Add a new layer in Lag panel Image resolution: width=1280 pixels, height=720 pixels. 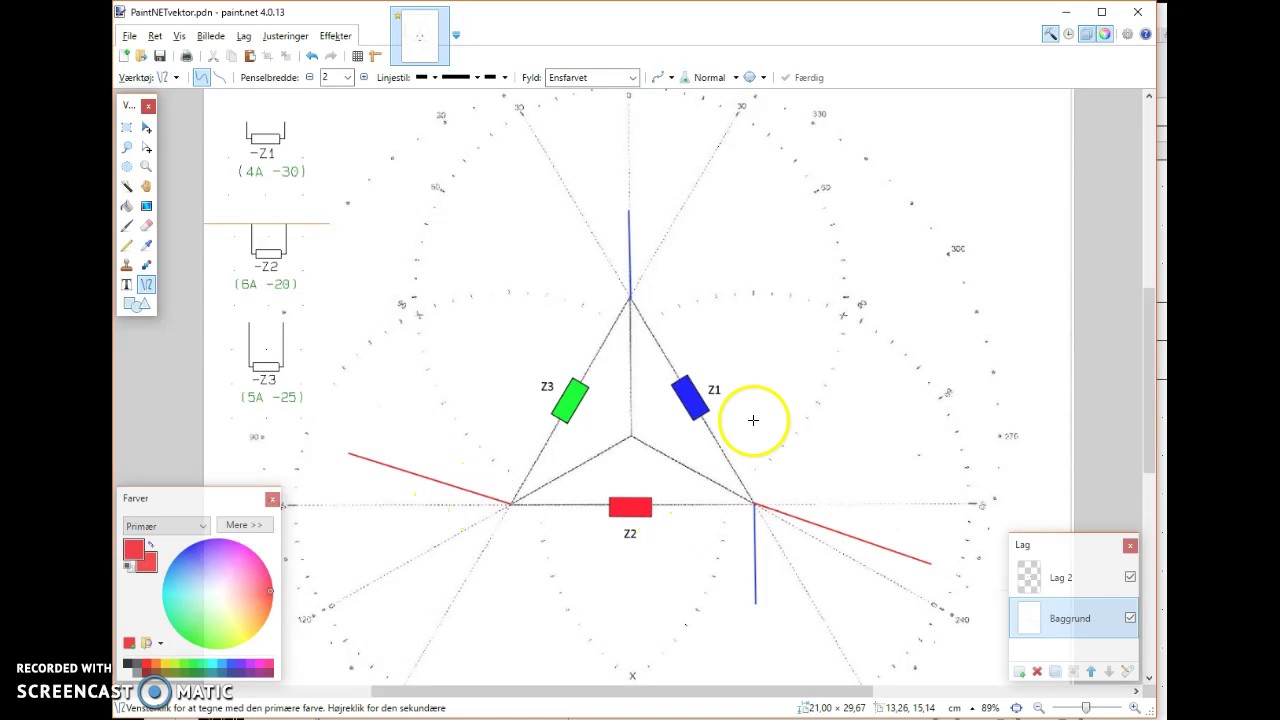point(1019,672)
